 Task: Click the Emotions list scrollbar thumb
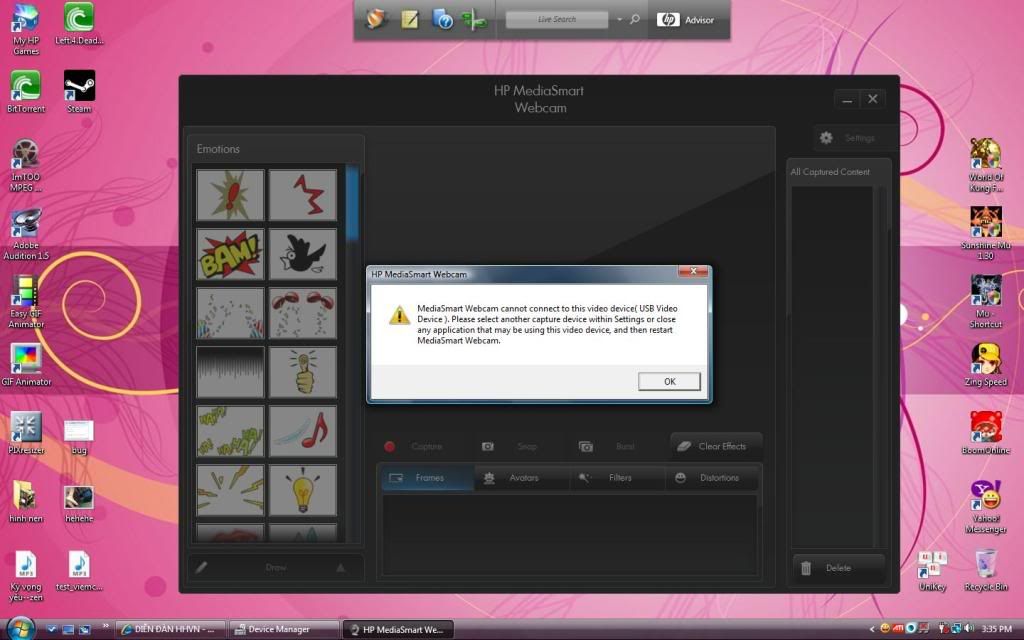coord(353,202)
